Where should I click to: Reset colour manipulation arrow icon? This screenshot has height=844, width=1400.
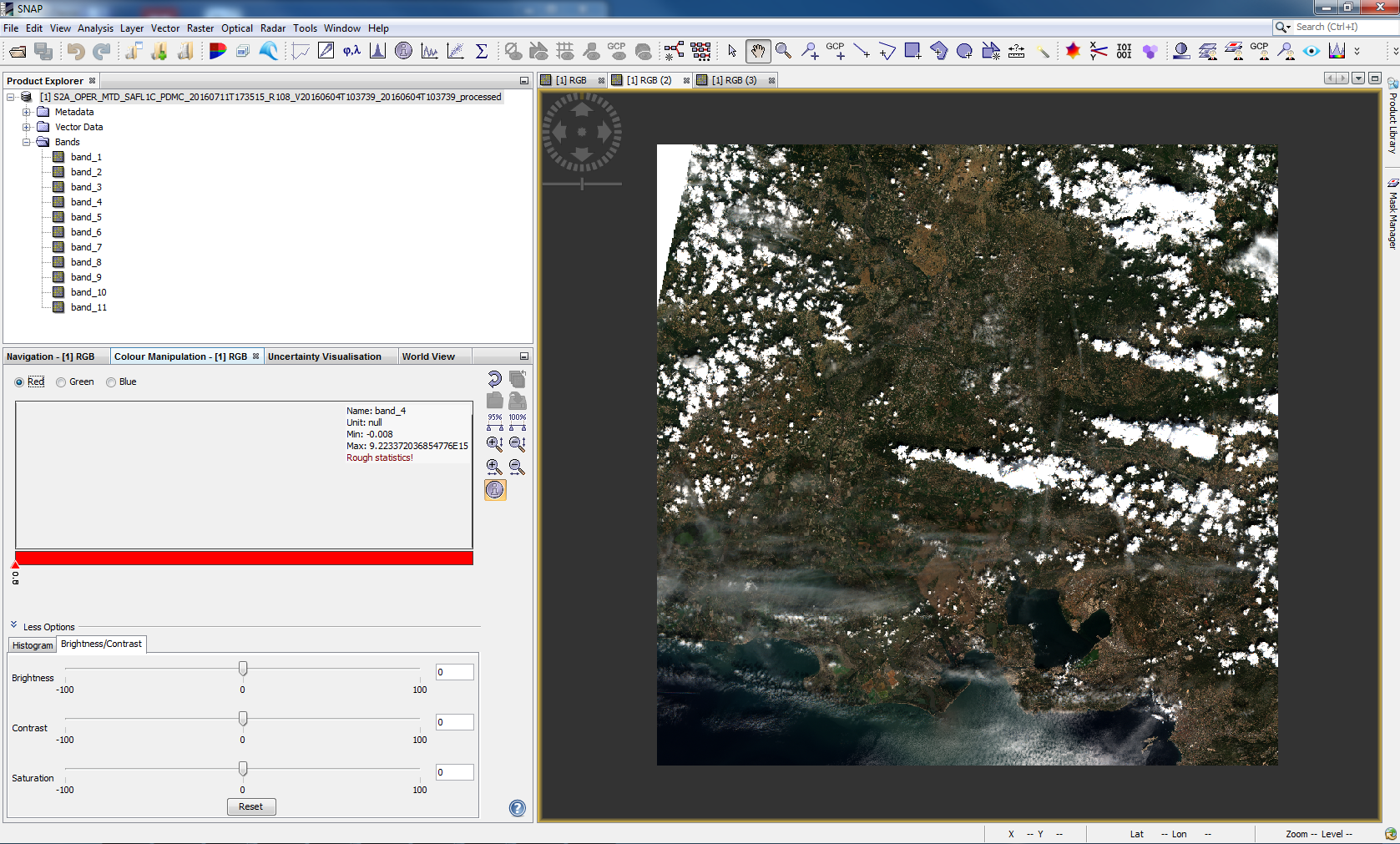(x=495, y=379)
